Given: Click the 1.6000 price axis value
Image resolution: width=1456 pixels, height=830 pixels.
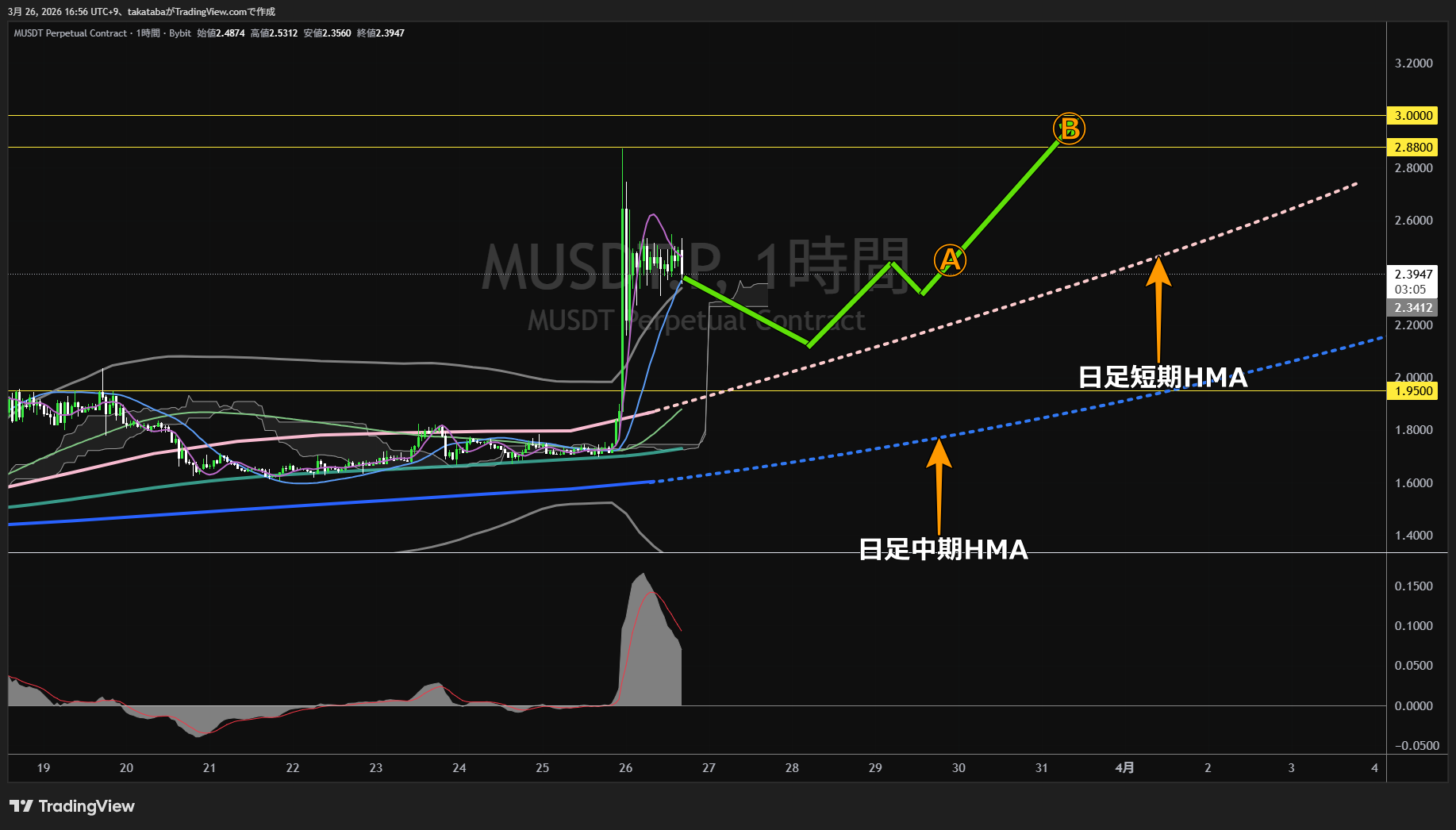Looking at the screenshot, I should point(1413,483).
